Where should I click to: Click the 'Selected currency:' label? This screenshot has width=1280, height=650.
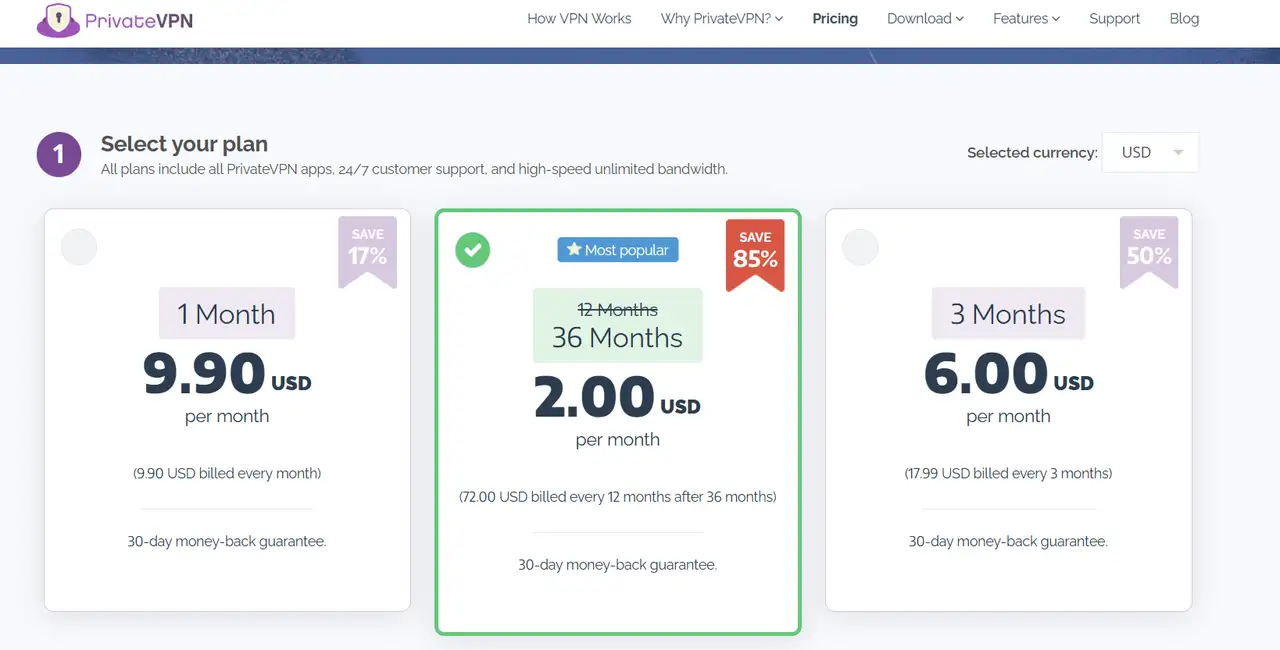pos(1032,153)
